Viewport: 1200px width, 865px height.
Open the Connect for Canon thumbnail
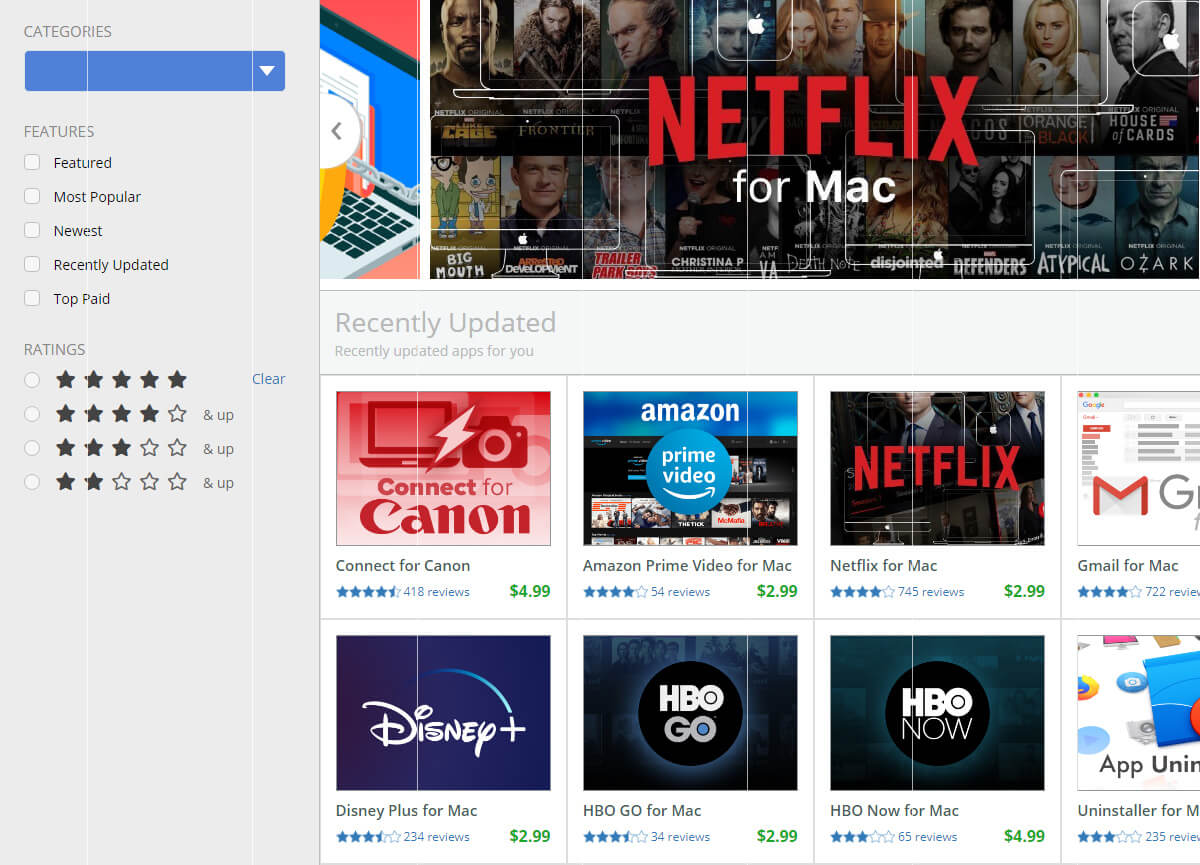[x=443, y=468]
